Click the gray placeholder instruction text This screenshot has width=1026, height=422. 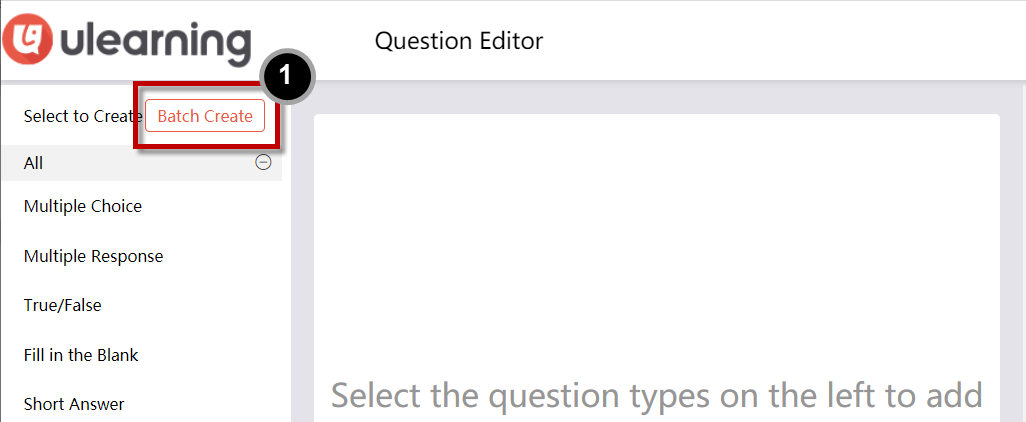pyautogui.click(x=657, y=395)
